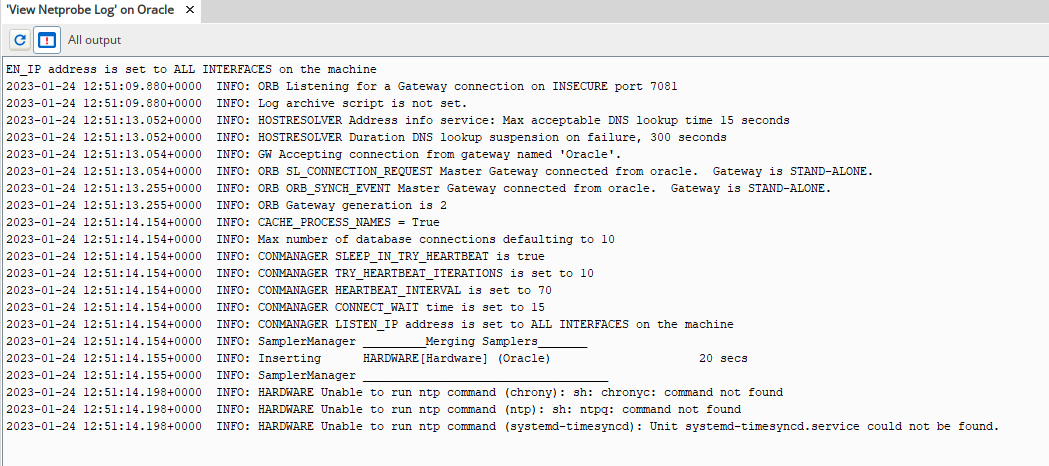Click the 'CACHE_PROCESS_NAMES = True' log entry
1049x466 pixels.
223,223
